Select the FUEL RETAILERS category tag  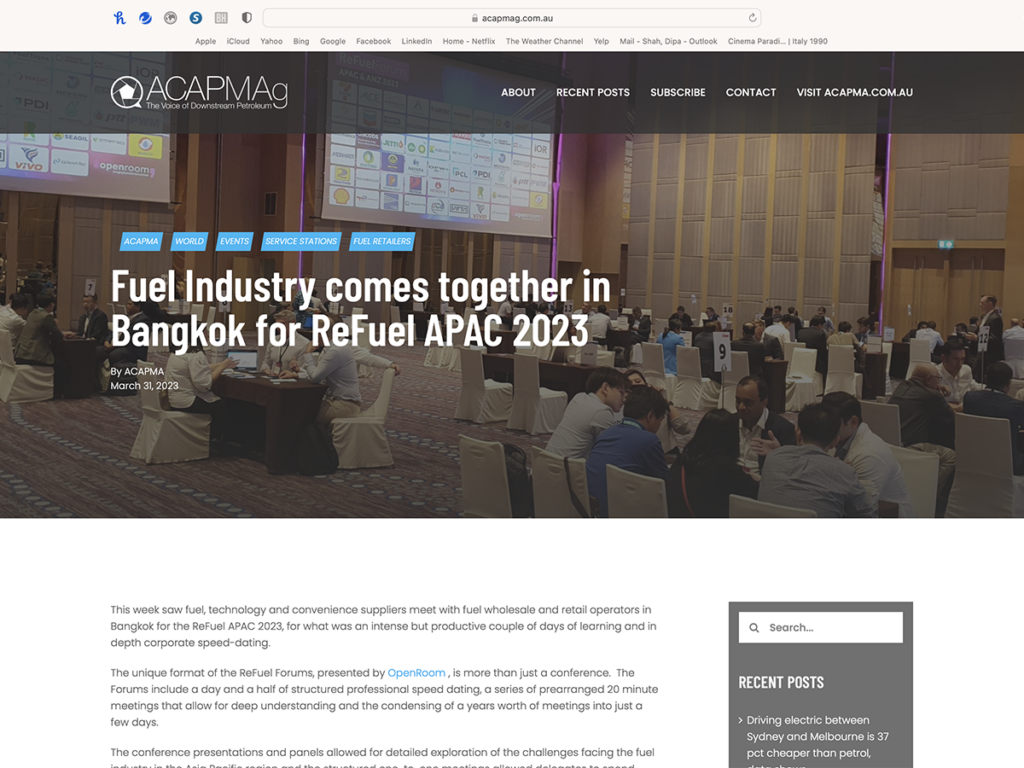381,241
